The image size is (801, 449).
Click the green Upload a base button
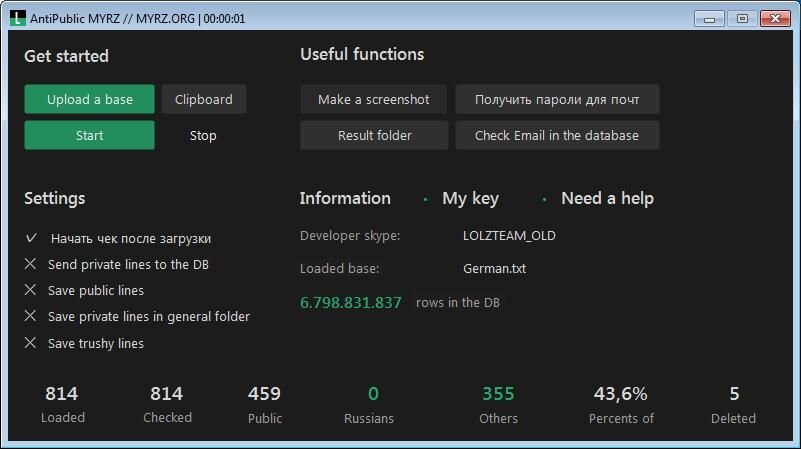click(x=89, y=99)
